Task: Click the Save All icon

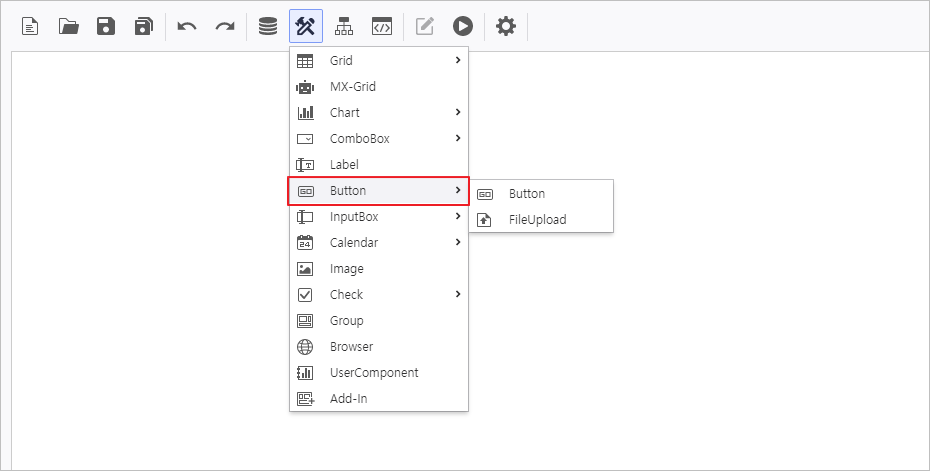Action: click(144, 26)
